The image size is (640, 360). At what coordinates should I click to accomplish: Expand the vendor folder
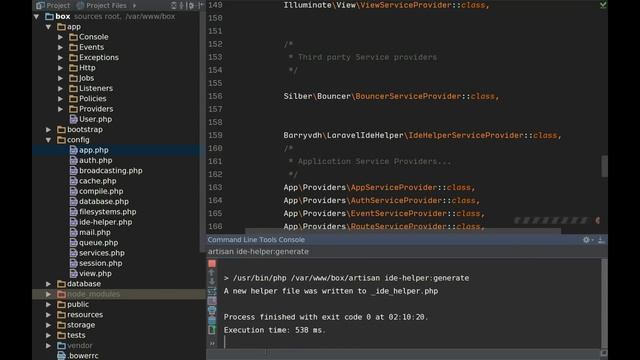[49, 346]
